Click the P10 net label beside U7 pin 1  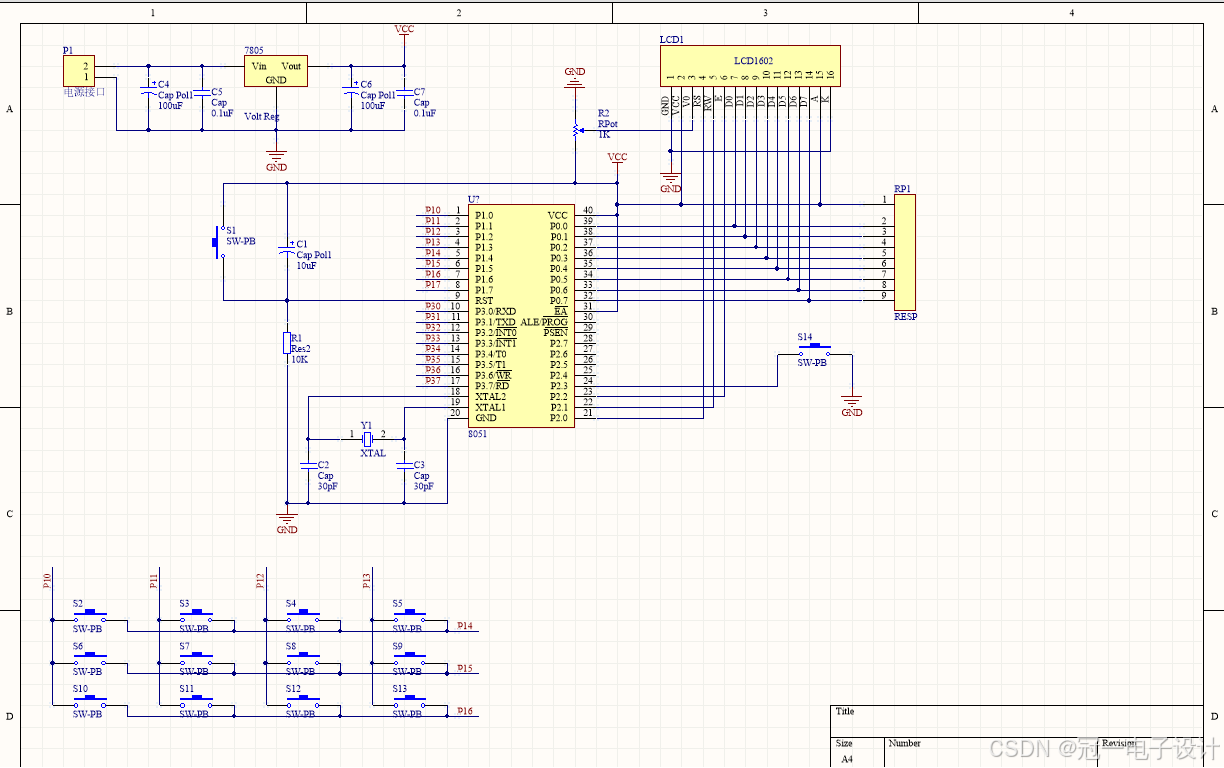[432, 210]
